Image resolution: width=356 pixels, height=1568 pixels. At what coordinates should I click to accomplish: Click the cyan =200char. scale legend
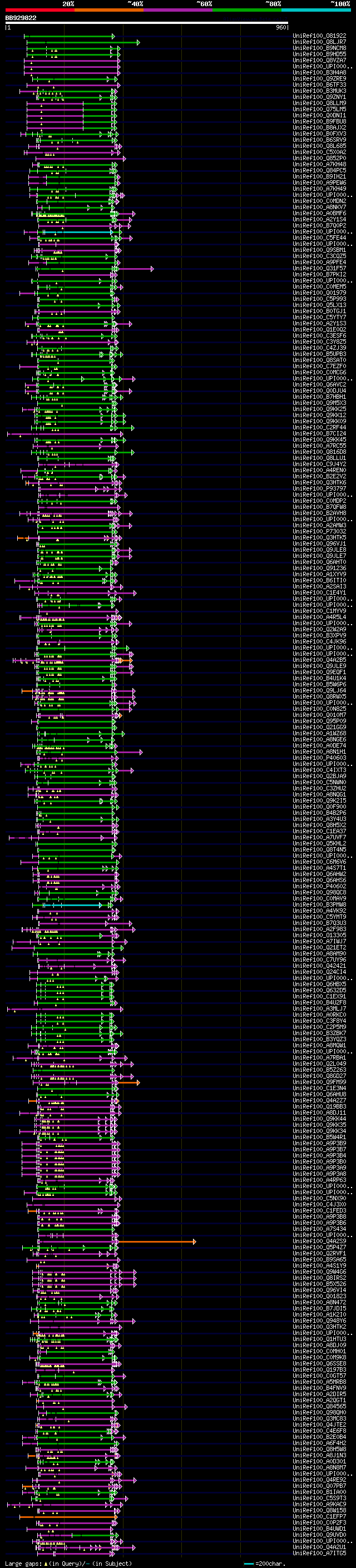pyautogui.click(x=264, y=1563)
